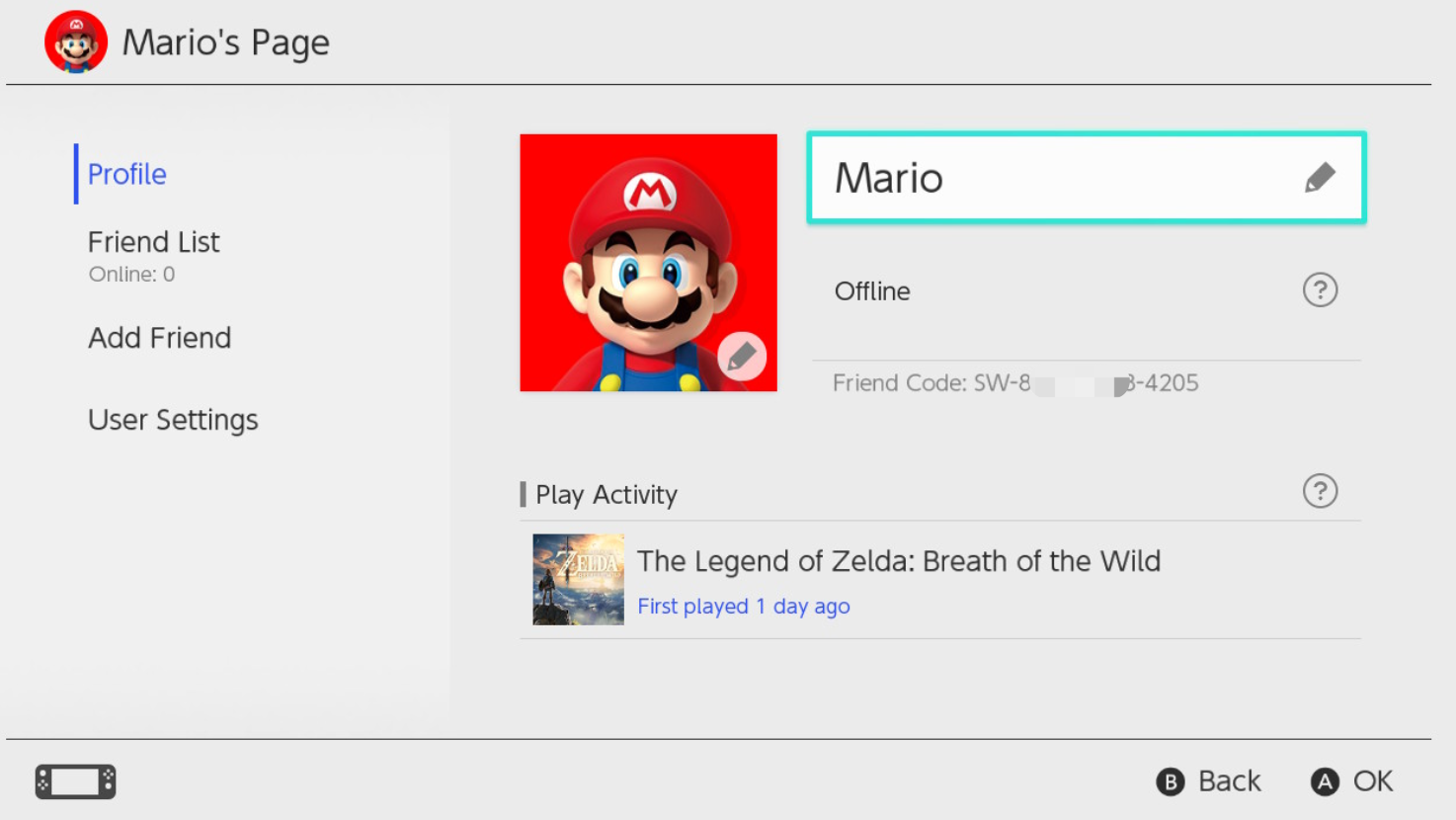Image resolution: width=1456 pixels, height=820 pixels.
Task: Click the B button icon beside Back
Action: tap(1171, 782)
